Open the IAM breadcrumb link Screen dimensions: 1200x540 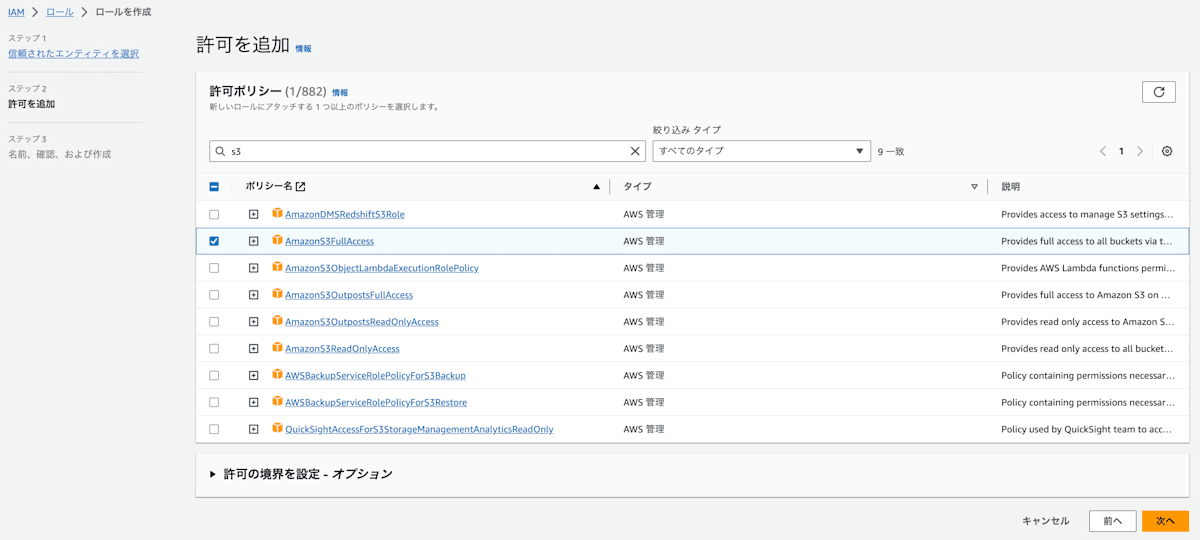pyautogui.click(x=16, y=12)
